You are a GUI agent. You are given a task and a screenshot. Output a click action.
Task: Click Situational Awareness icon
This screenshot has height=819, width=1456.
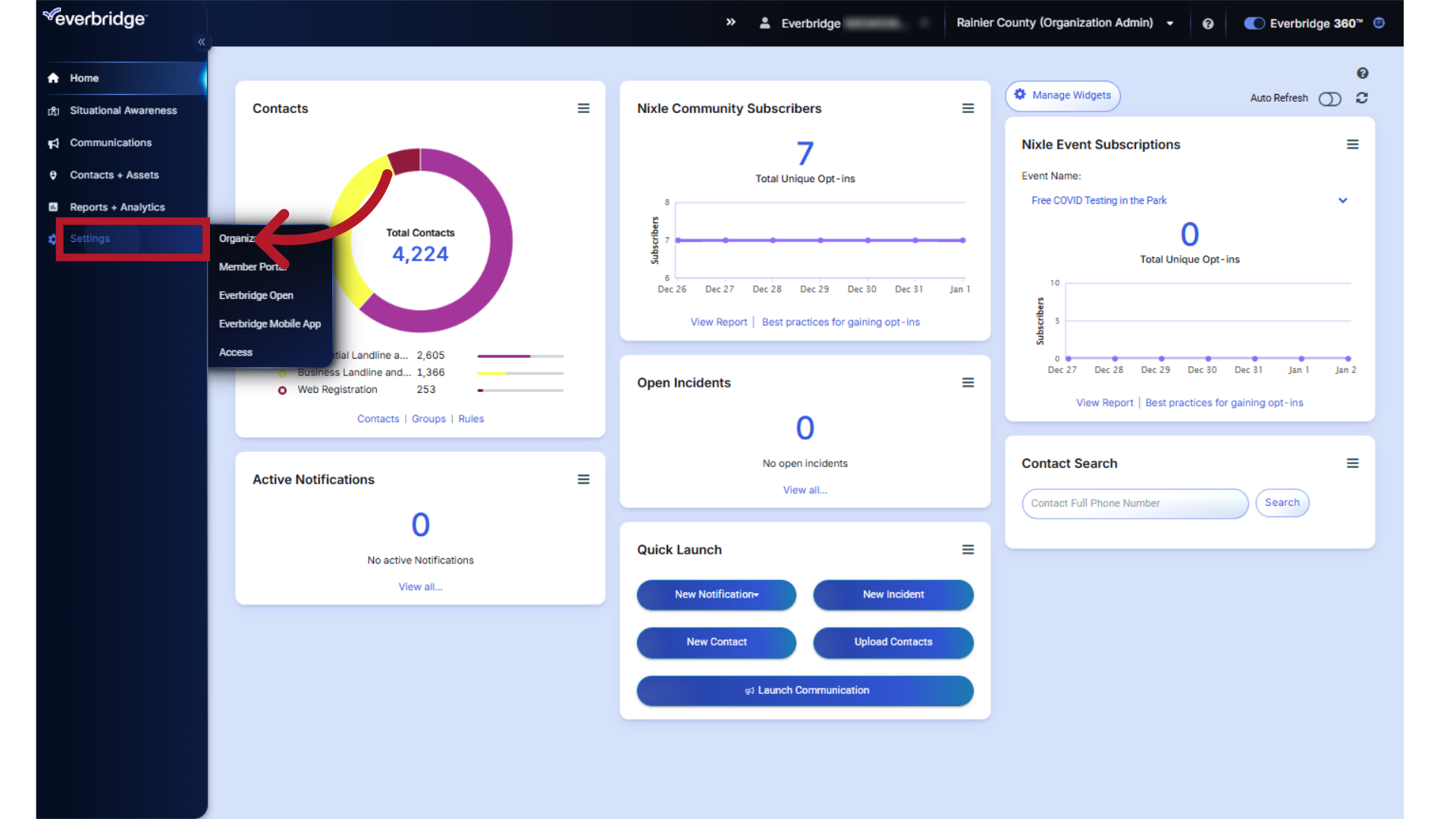click(x=53, y=111)
